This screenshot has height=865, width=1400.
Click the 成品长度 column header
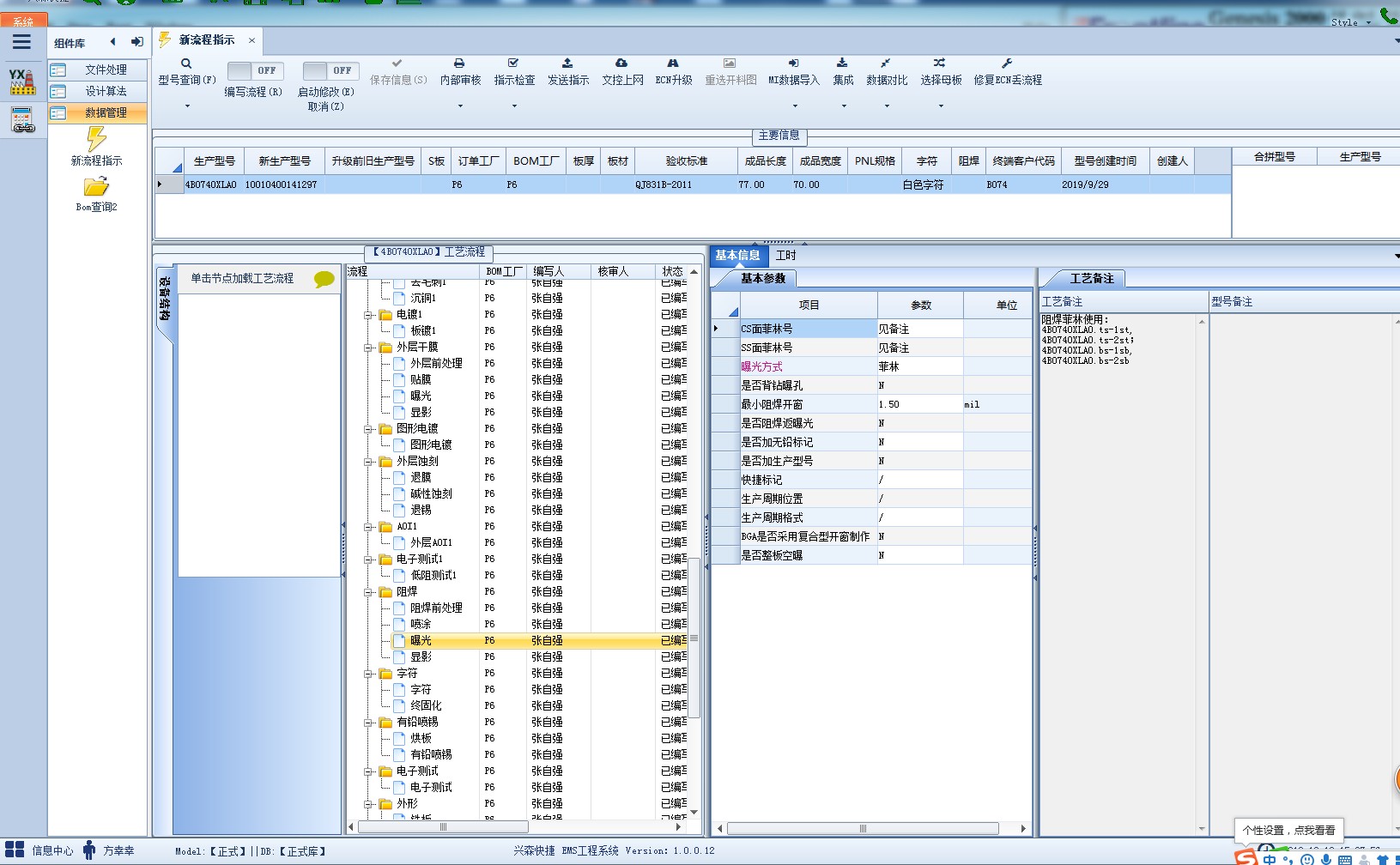pyautogui.click(x=765, y=160)
